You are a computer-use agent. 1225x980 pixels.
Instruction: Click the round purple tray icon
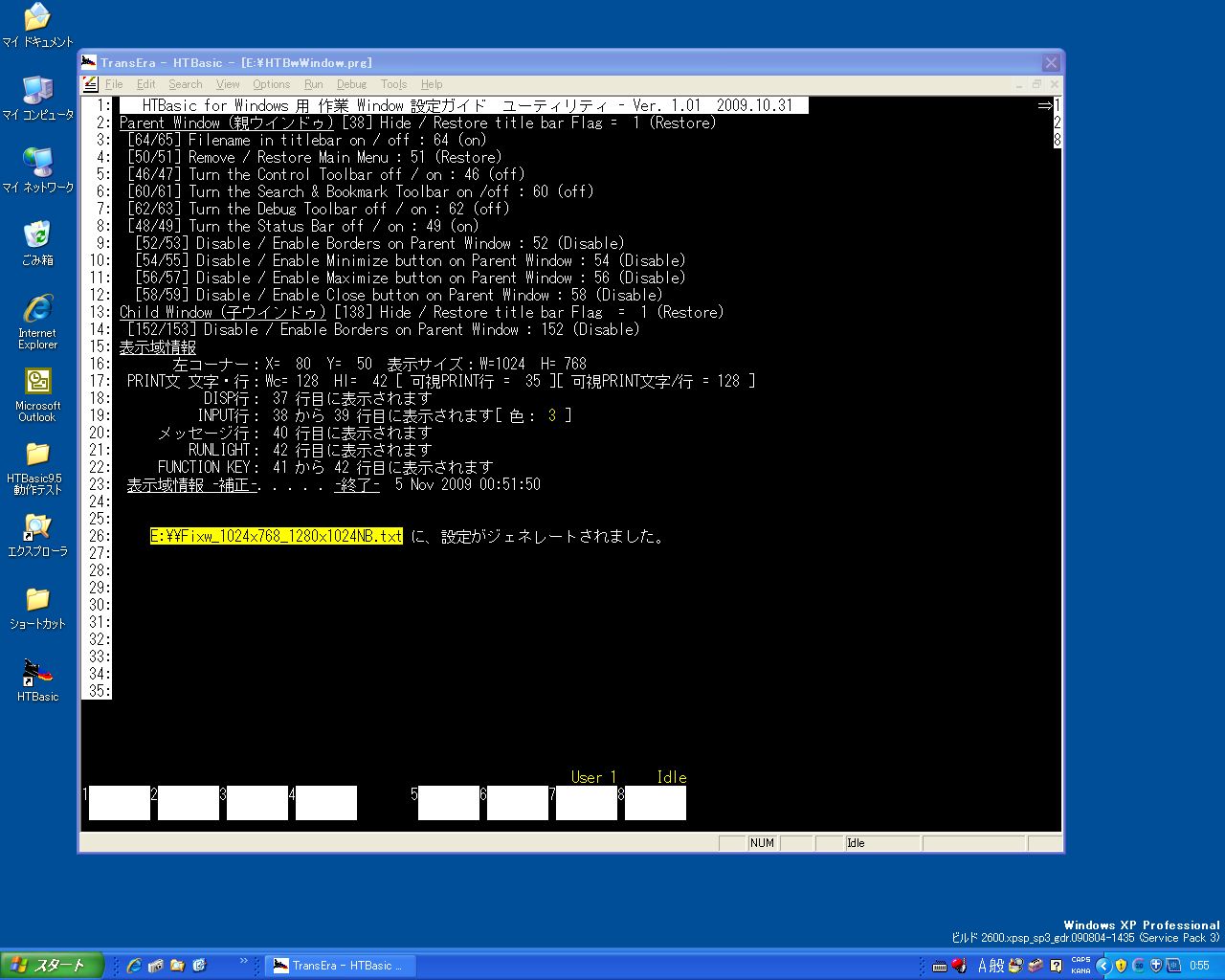click(x=1139, y=966)
